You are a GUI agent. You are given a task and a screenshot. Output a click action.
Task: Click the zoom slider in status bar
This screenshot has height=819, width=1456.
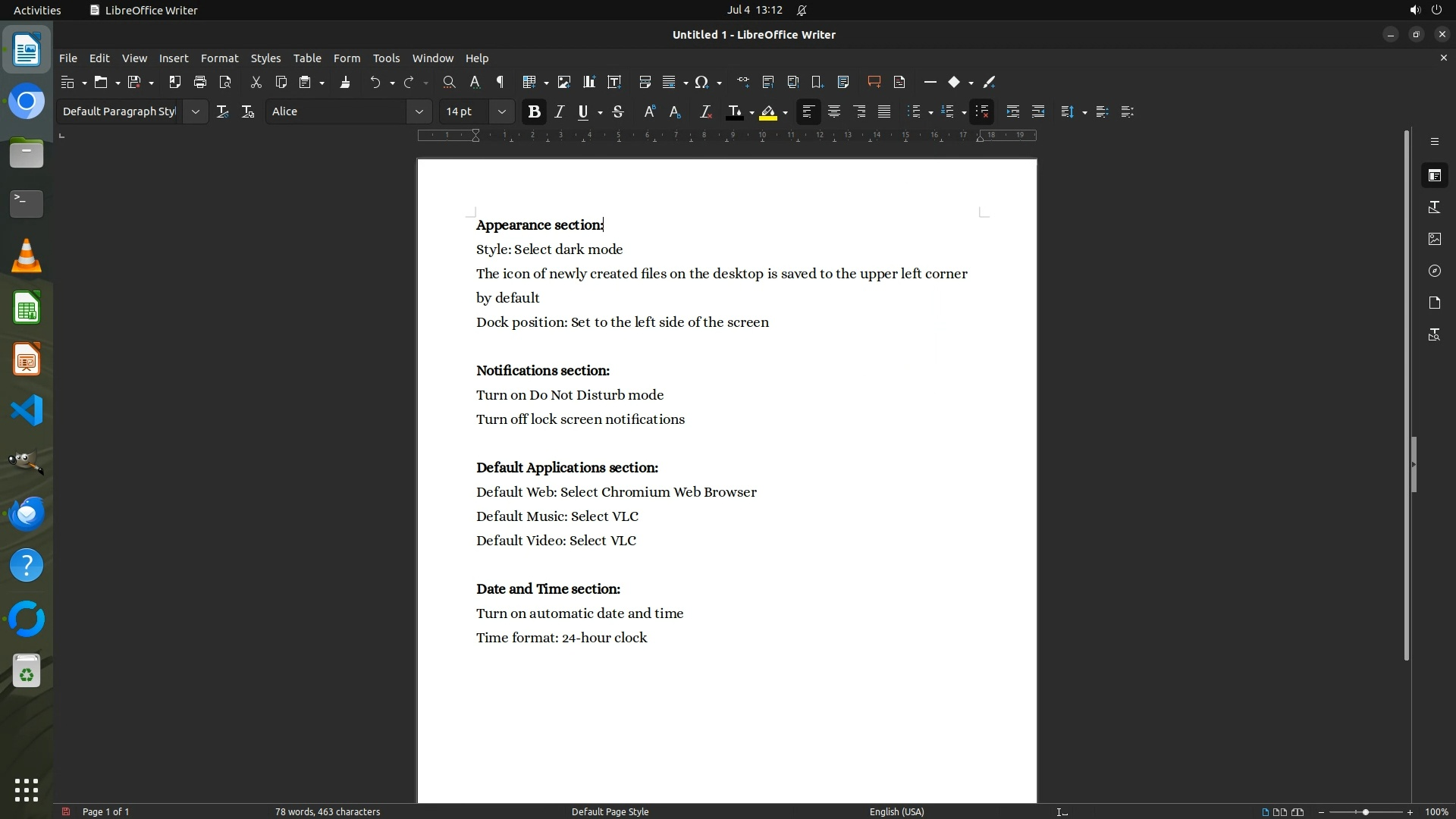pyautogui.click(x=1365, y=811)
